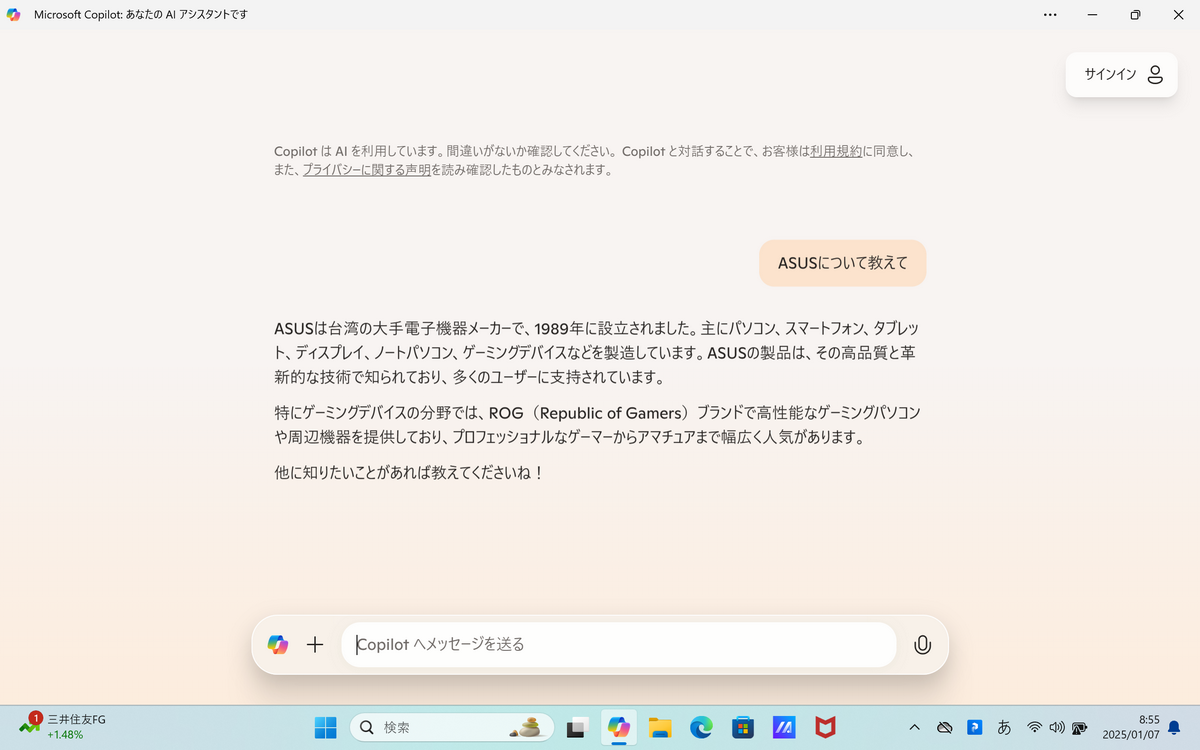This screenshot has width=1200, height=750.
Task: Open the 利用規約 terms link
Action: pos(836,151)
